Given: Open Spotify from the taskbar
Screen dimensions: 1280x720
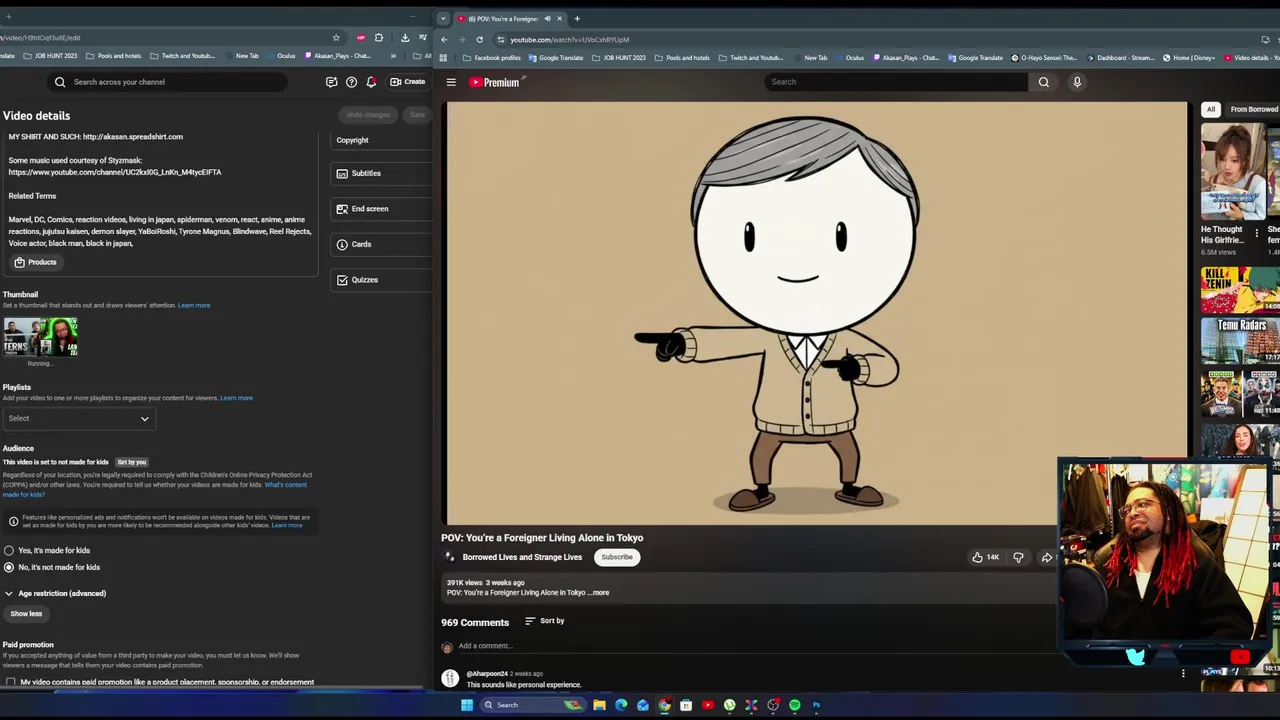Looking at the screenshot, I should [795, 705].
